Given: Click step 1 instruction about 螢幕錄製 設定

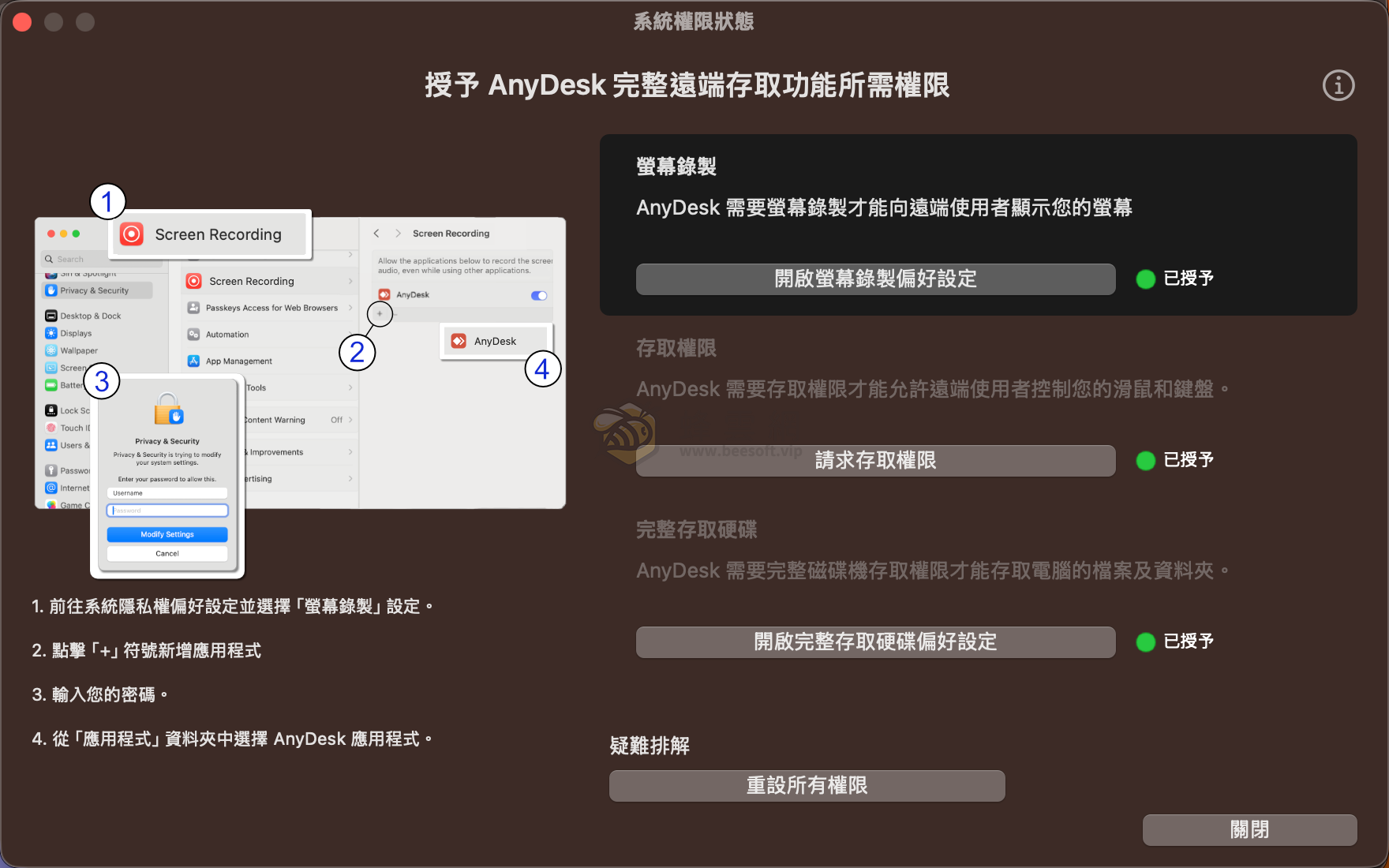Looking at the screenshot, I should tap(233, 607).
